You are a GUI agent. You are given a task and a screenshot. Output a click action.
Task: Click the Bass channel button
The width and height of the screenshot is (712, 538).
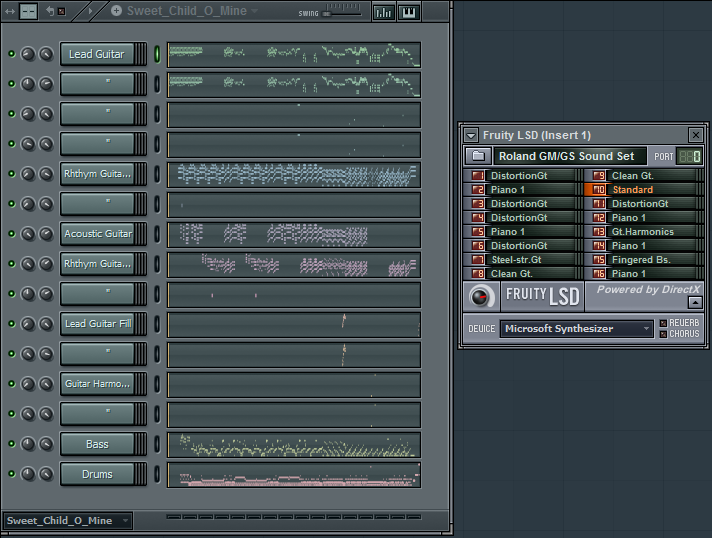pyautogui.click(x=97, y=444)
